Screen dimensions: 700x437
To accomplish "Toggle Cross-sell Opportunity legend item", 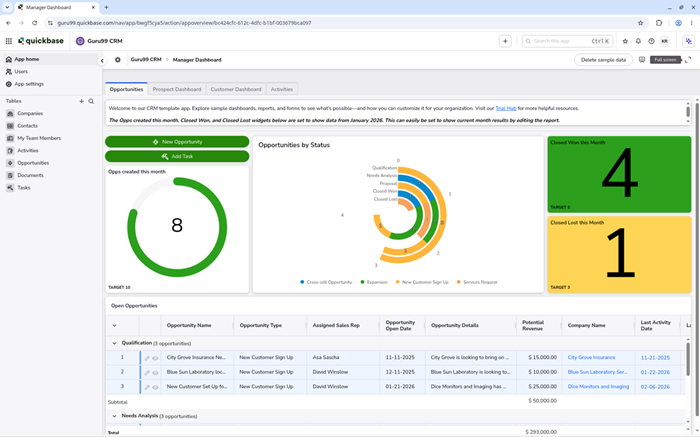I will tap(326, 282).
